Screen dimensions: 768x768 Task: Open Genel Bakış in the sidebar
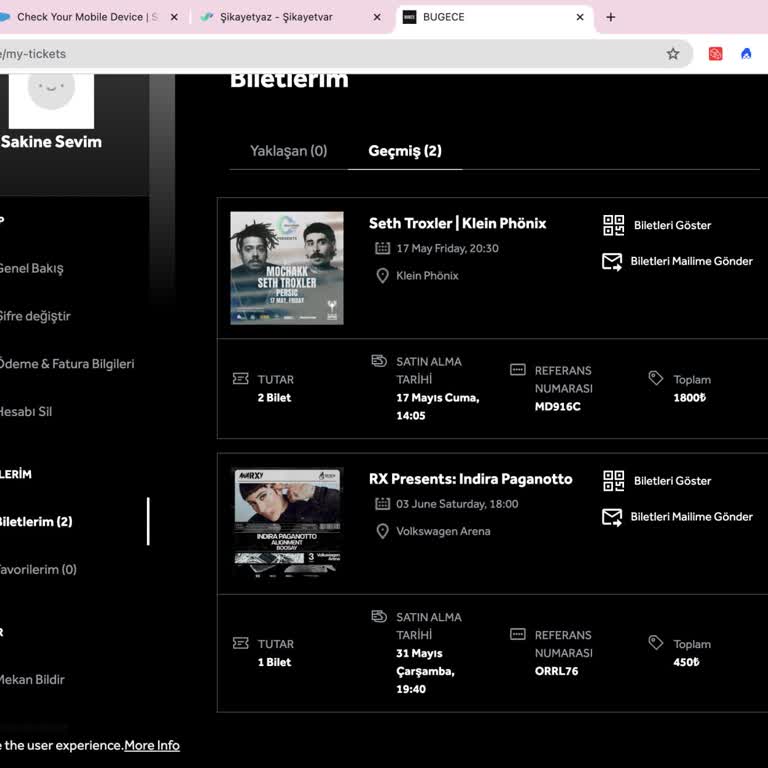[x=31, y=268]
